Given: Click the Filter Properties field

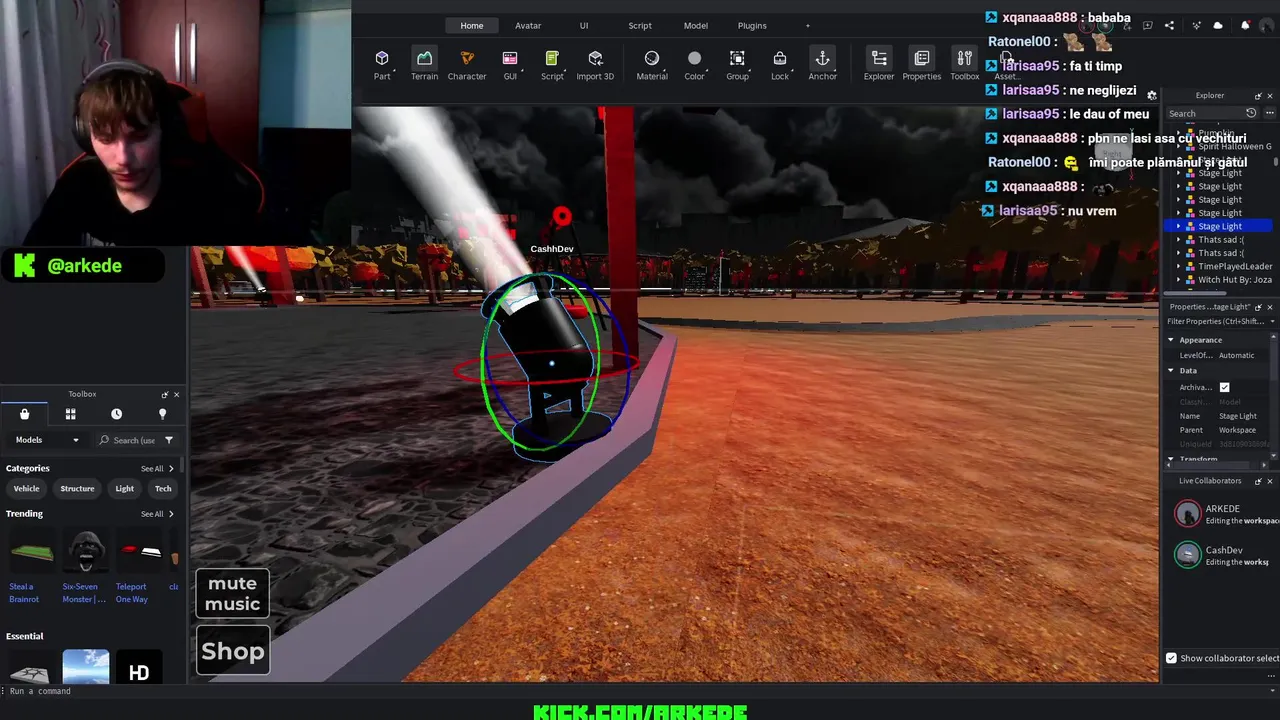Looking at the screenshot, I should [x=1216, y=321].
